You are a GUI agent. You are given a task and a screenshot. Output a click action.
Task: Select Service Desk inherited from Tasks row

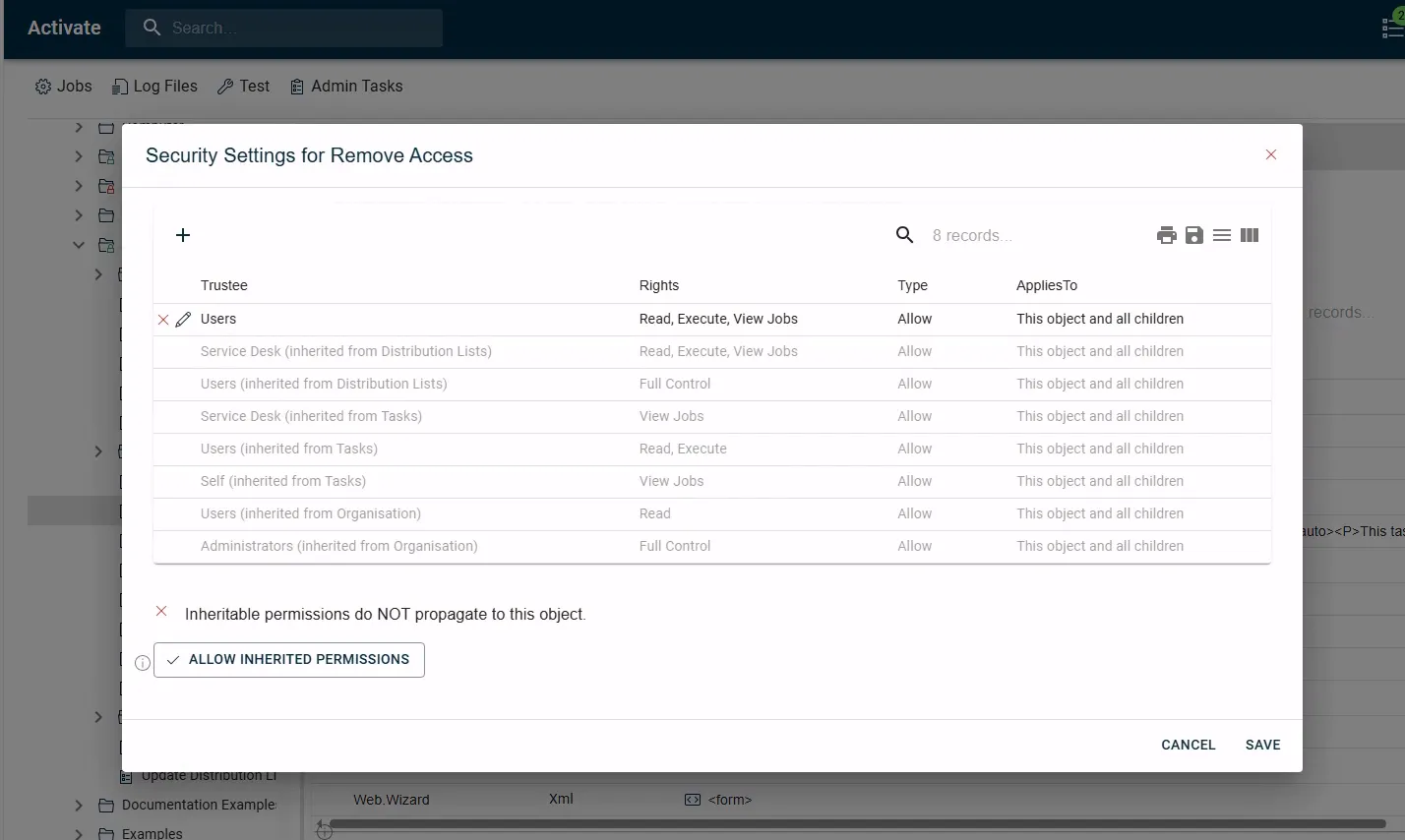[712, 417]
